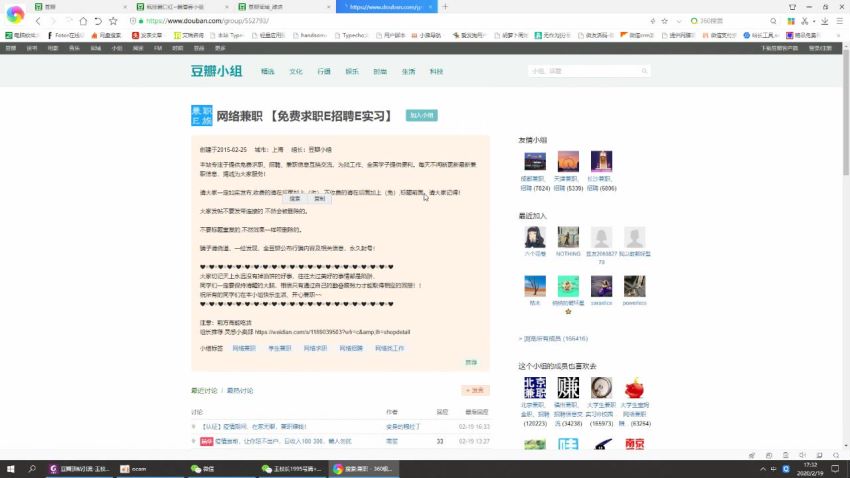Click the favorite star in address bar
Screen dimensions: 850x478
[665, 21]
